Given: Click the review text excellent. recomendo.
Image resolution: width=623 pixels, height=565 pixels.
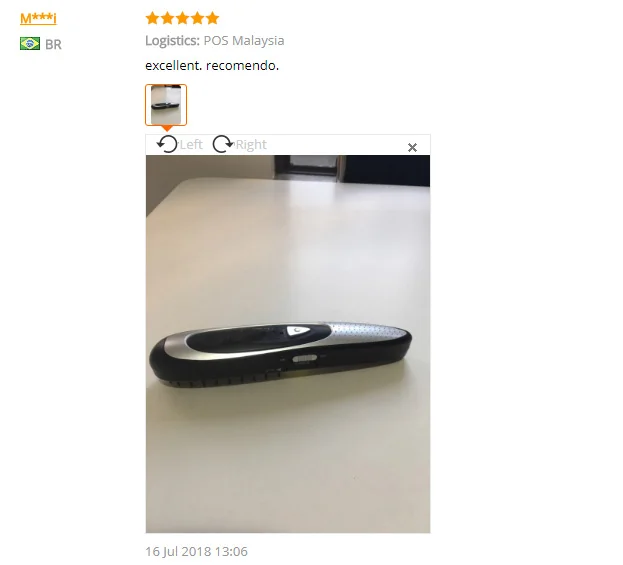Looking at the screenshot, I should pos(212,65).
